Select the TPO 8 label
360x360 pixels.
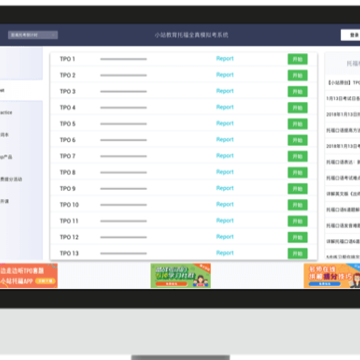68,172
